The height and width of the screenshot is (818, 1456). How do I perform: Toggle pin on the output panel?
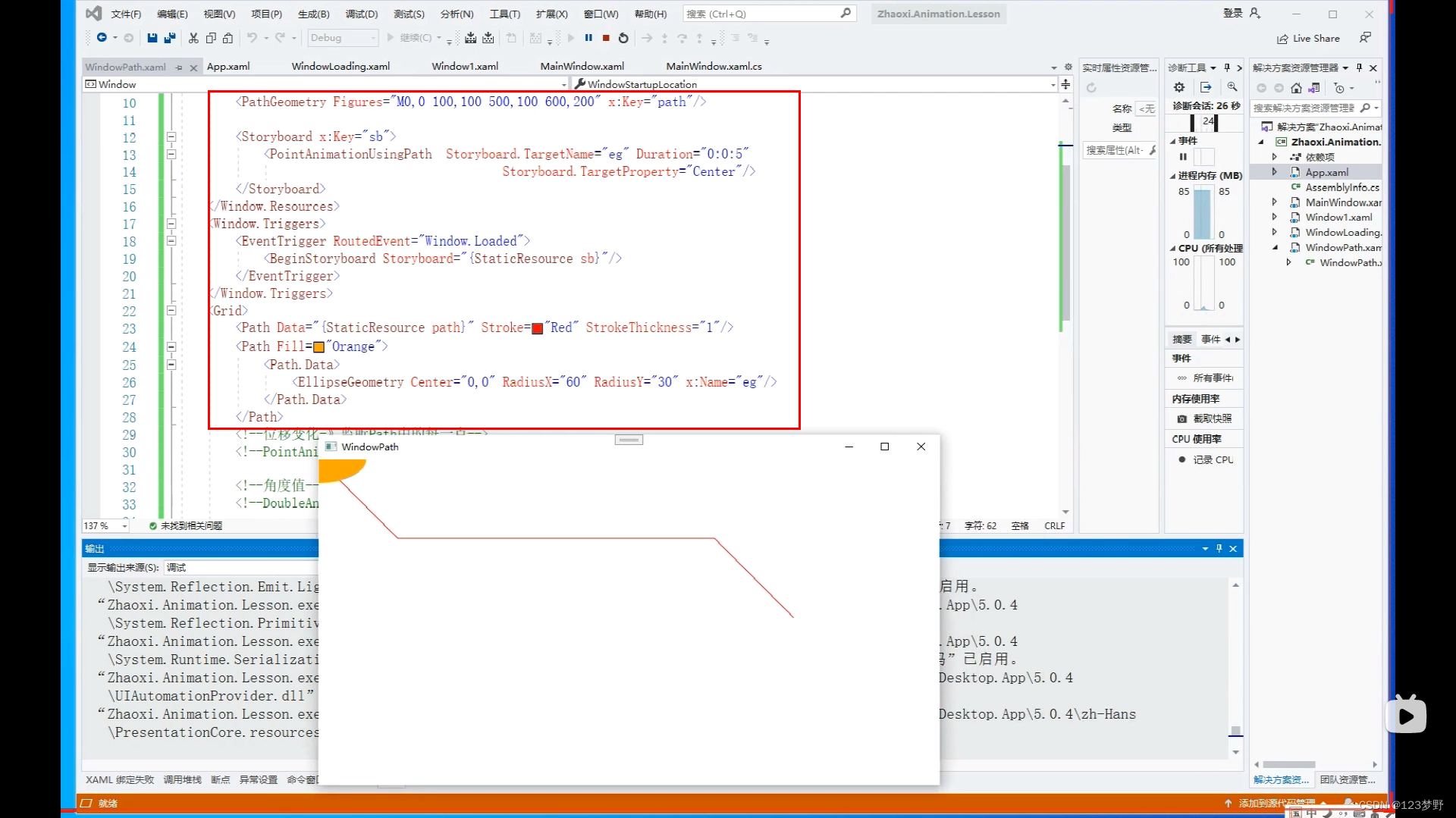pos(1219,548)
